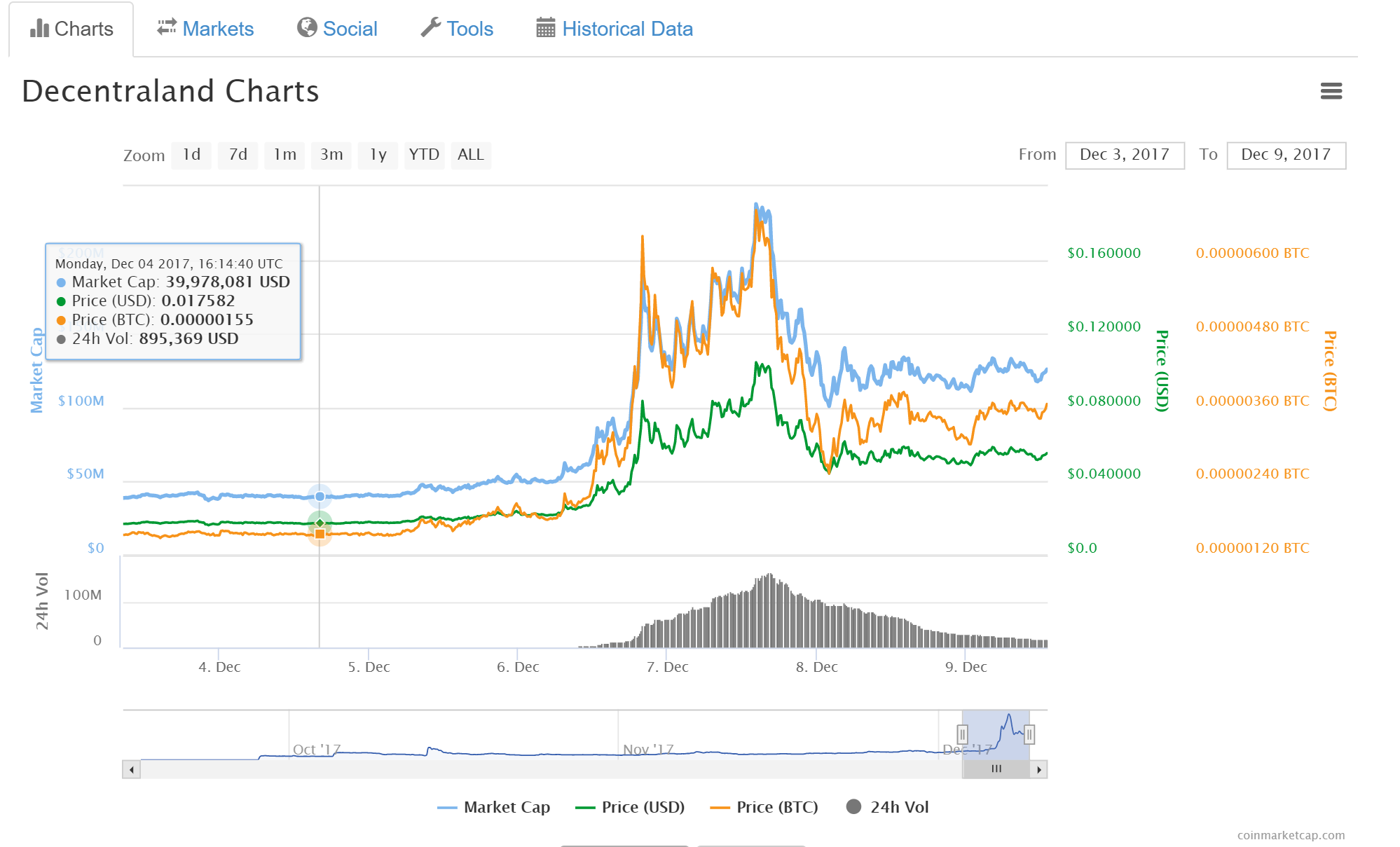The image size is (1400, 847).
Task: Open the chart hamburger context menu
Action: pyautogui.click(x=1331, y=91)
